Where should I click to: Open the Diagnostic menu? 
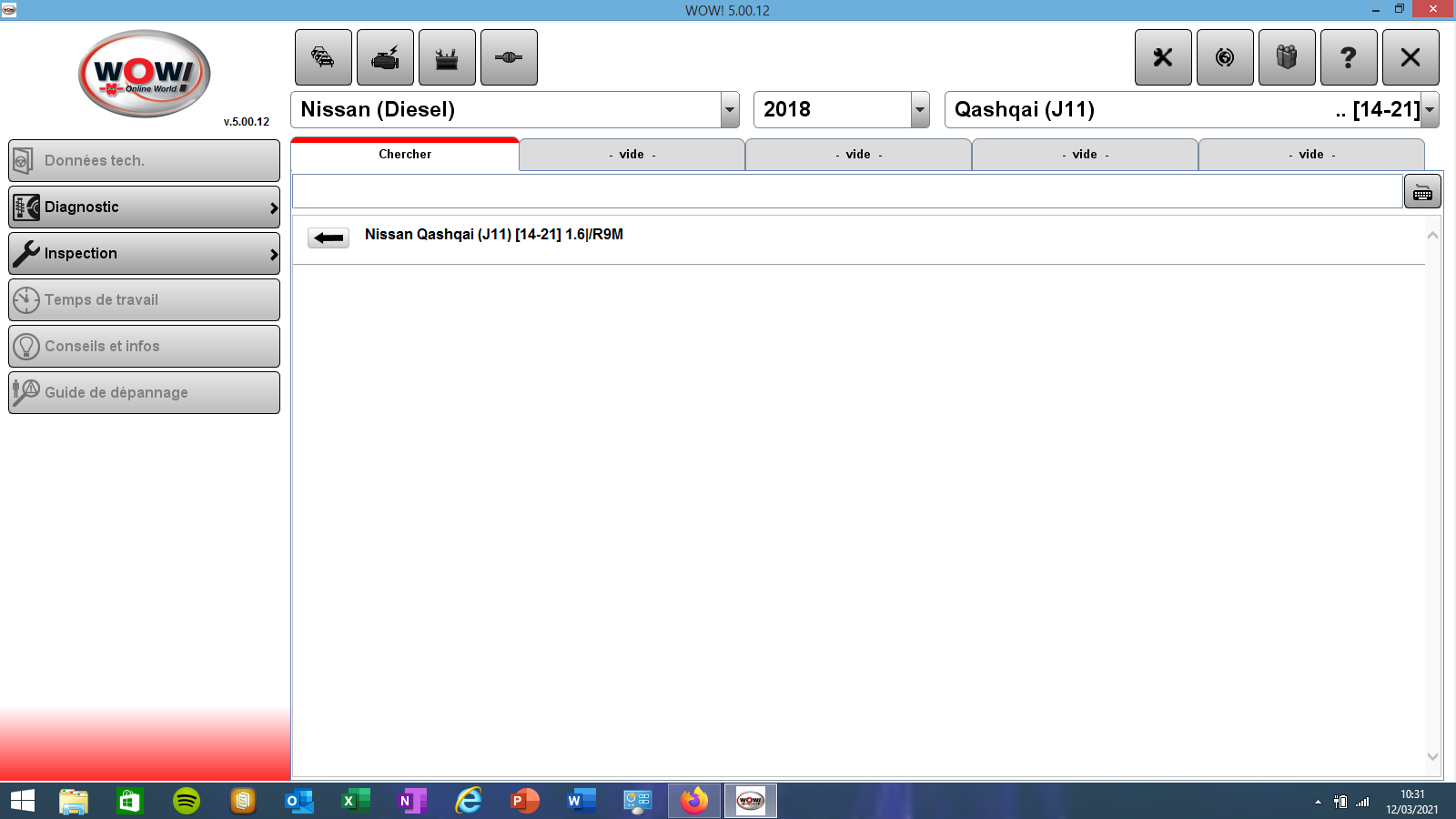click(144, 207)
